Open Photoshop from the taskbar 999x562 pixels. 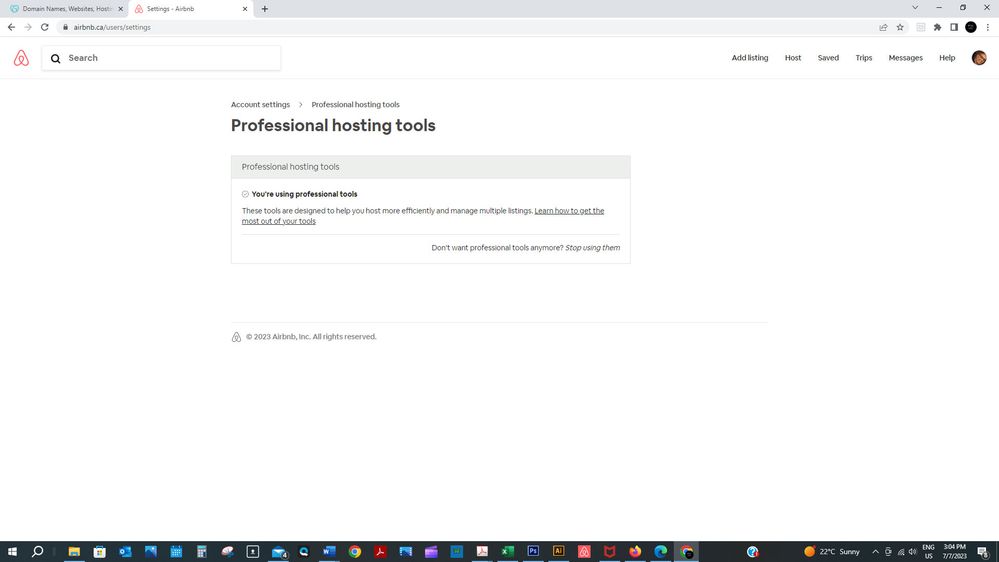[x=533, y=551]
